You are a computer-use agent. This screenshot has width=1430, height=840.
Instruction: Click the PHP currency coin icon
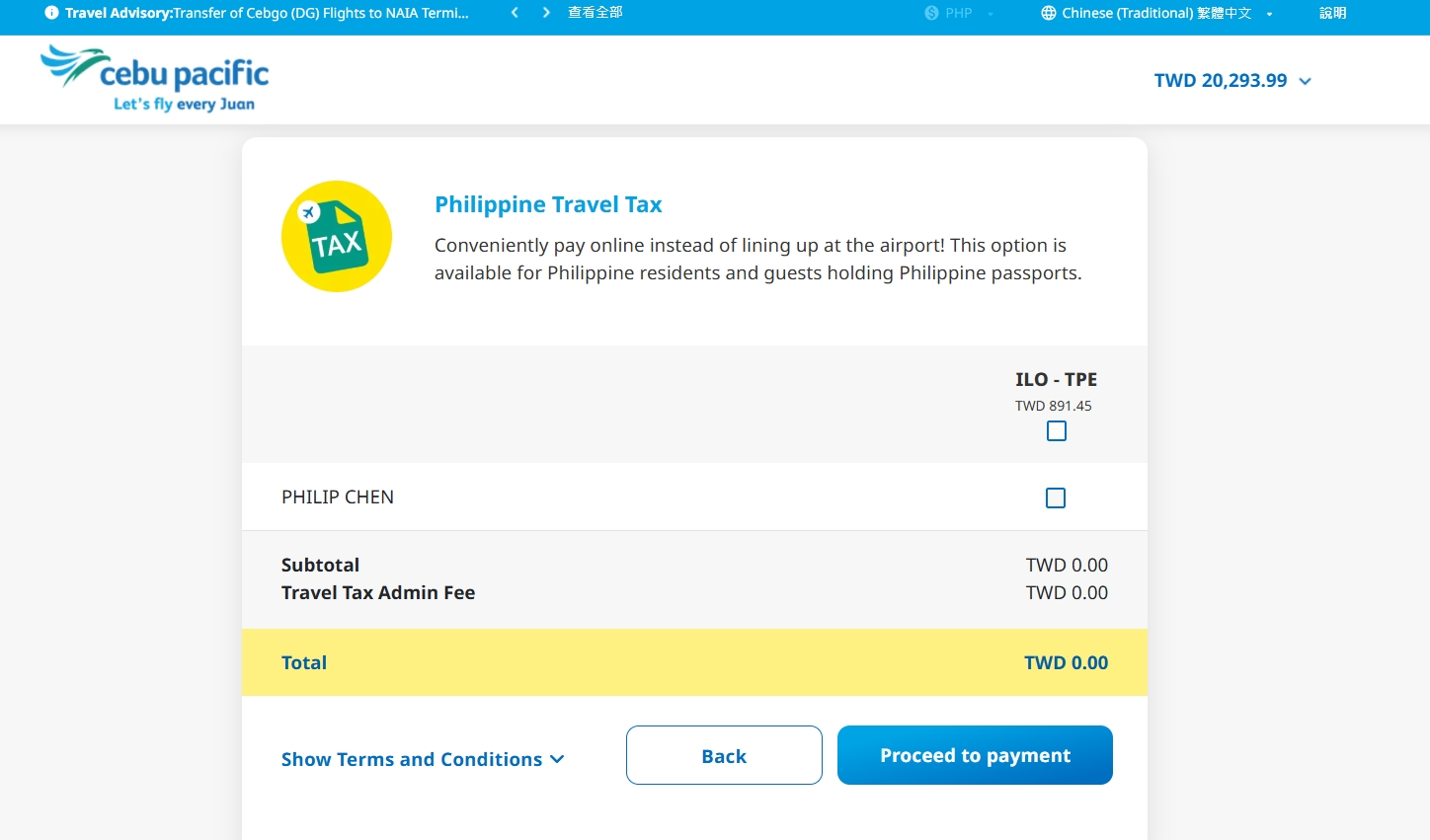(x=931, y=13)
